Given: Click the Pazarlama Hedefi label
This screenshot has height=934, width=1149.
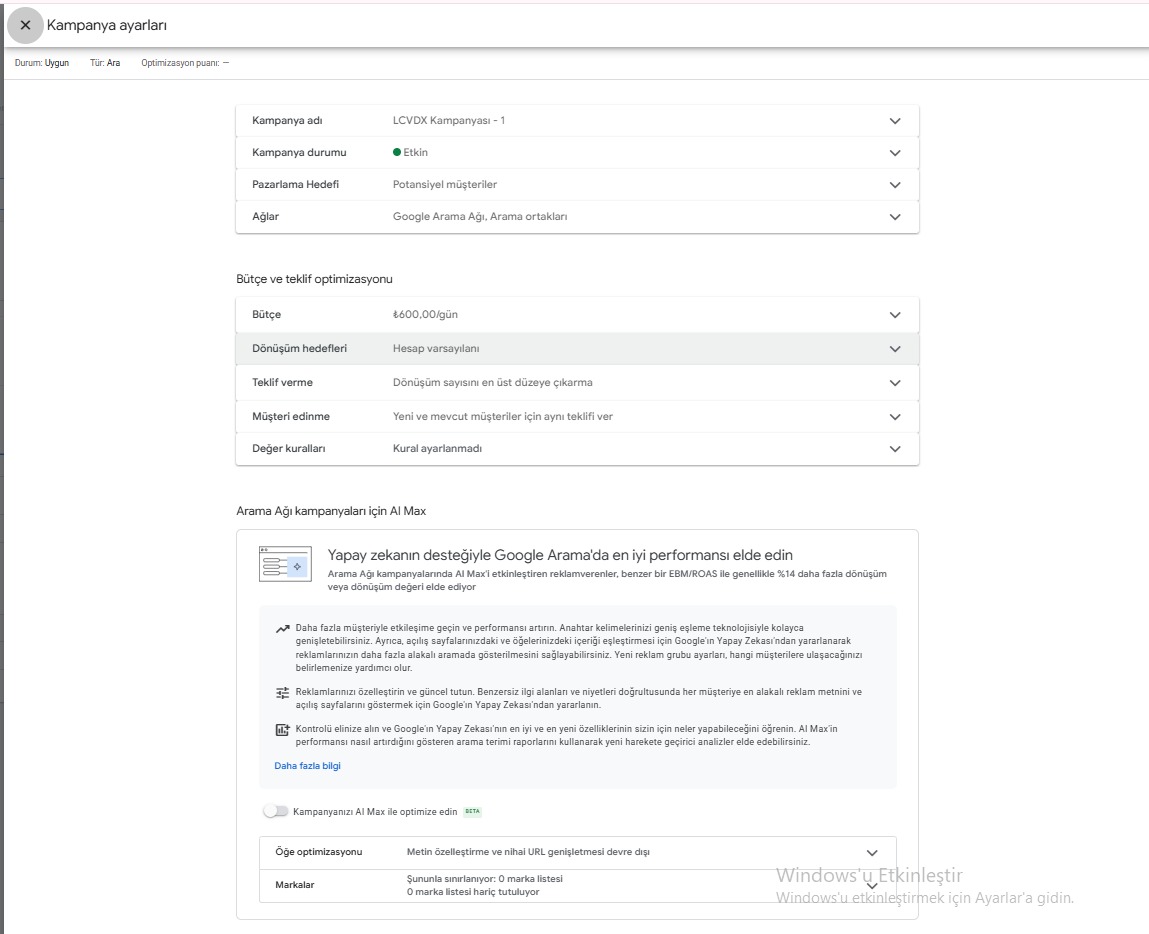Looking at the screenshot, I should (x=295, y=184).
